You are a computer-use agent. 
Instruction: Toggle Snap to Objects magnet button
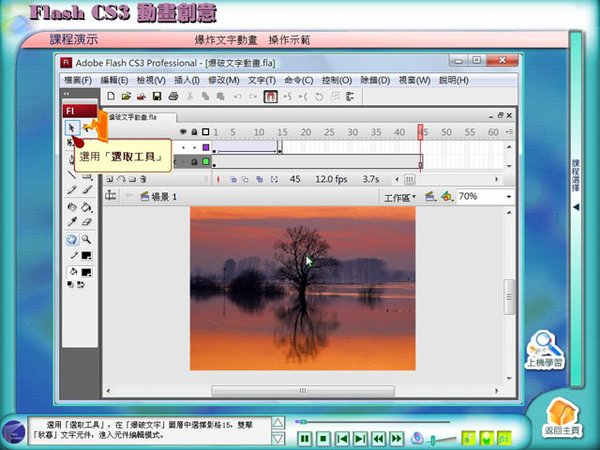point(270,96)
